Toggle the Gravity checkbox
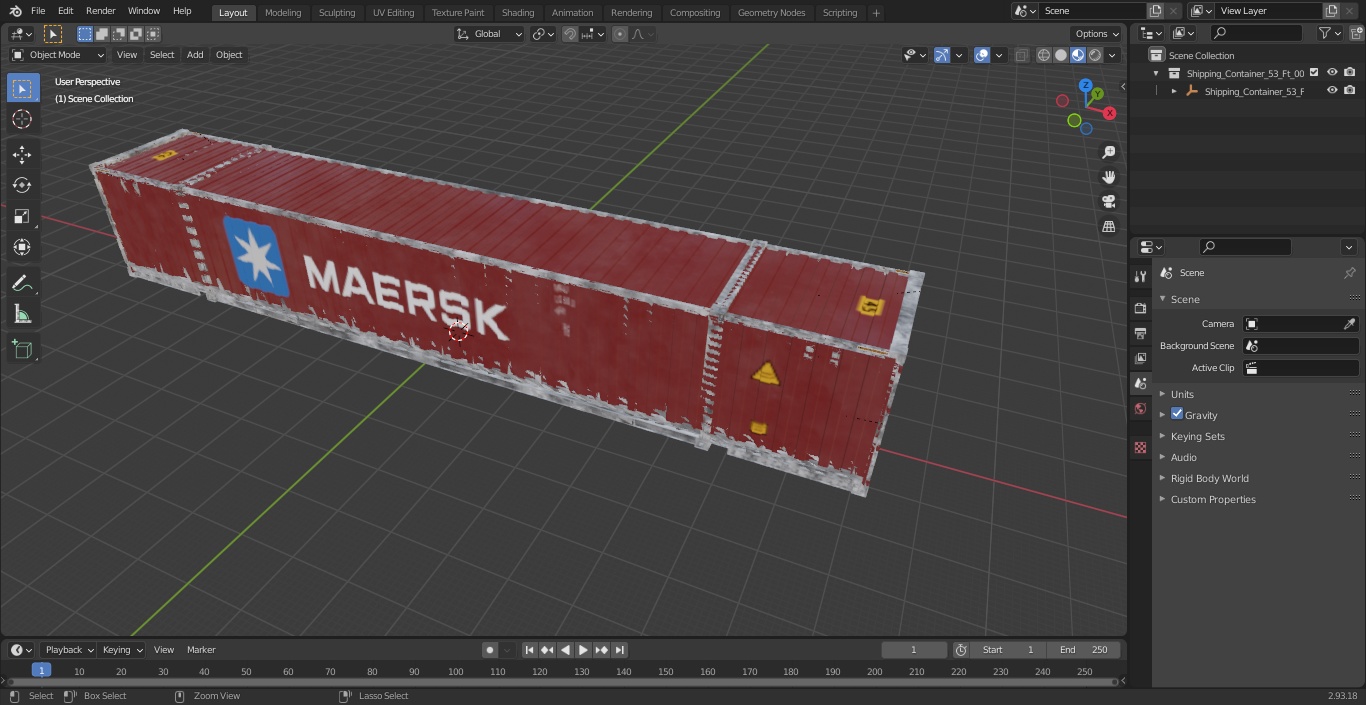The height and width of the screenshot is (705, 1366). (1177, 414)
